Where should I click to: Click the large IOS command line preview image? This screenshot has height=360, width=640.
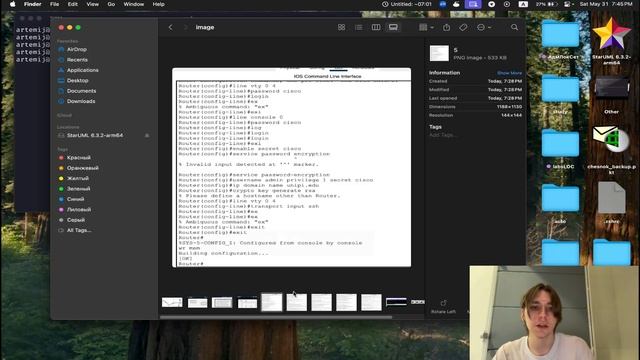click(291, 167)
